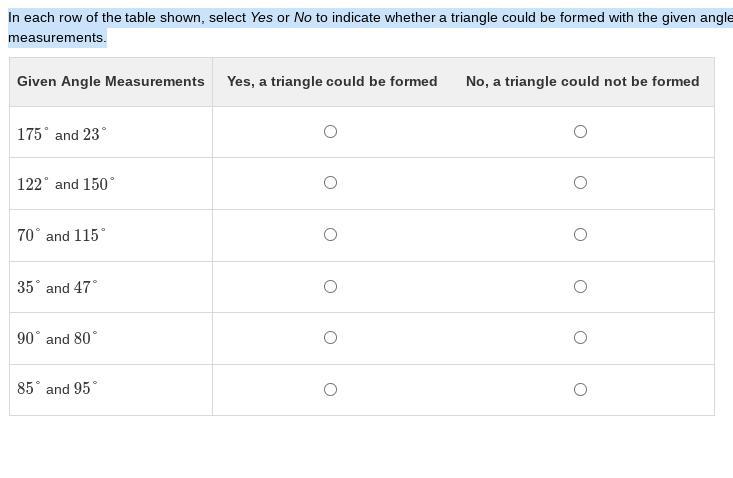Click the 122° and 150° row label

point(66,184)
